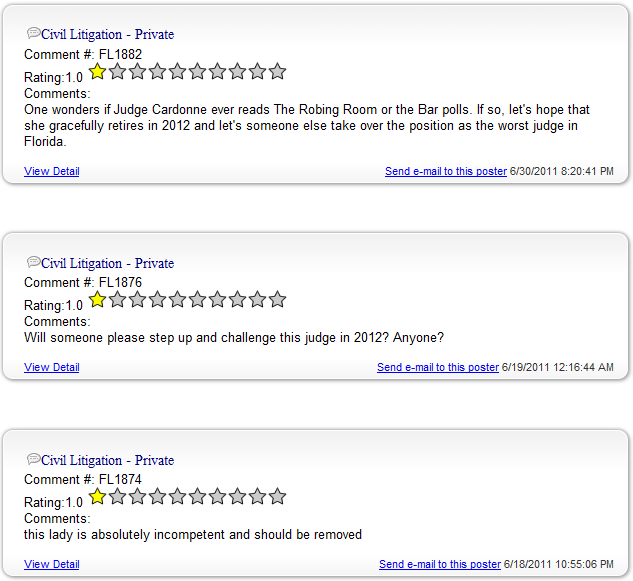
Task: Open View Detail for comment FL1882
Action: coord(52,171)
